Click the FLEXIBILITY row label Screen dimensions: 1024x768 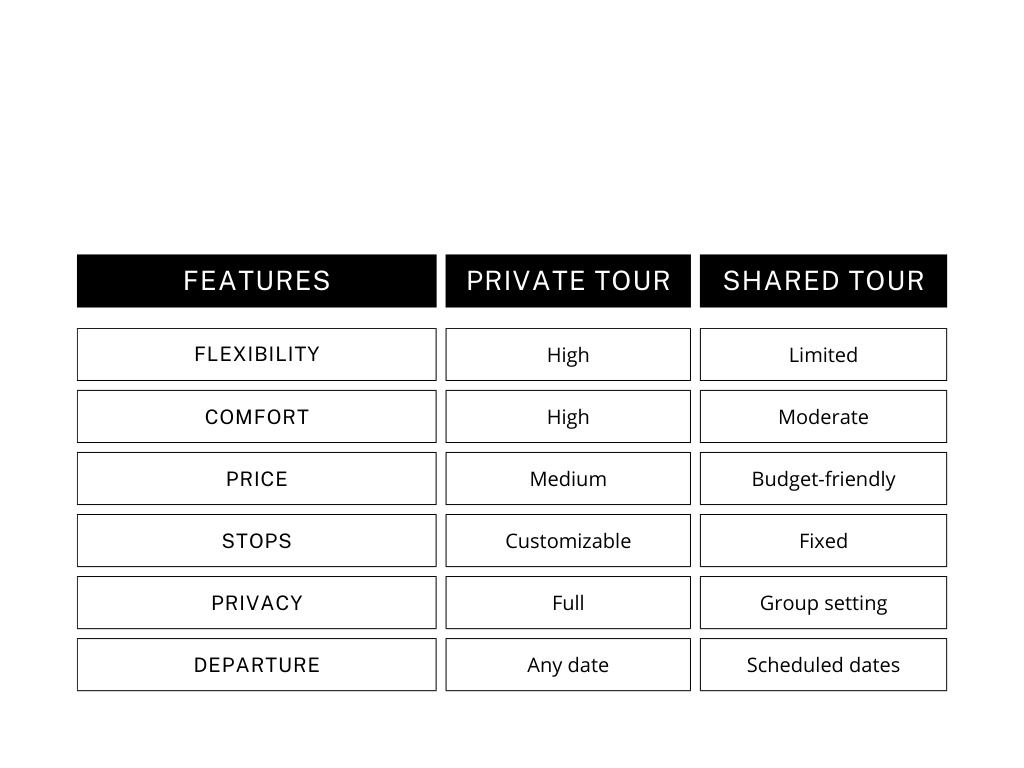pyautogui.click(x=257, y=355)
